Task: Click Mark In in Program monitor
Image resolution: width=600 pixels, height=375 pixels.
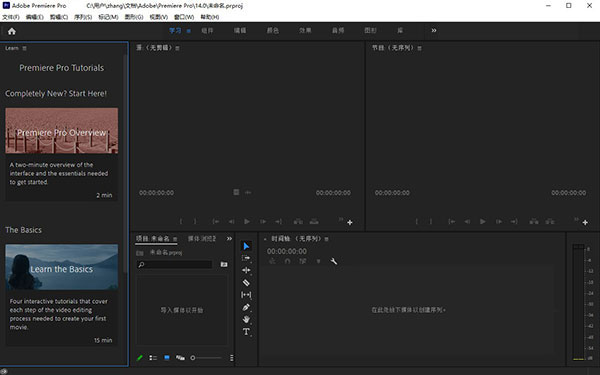Action: [417, 221]
